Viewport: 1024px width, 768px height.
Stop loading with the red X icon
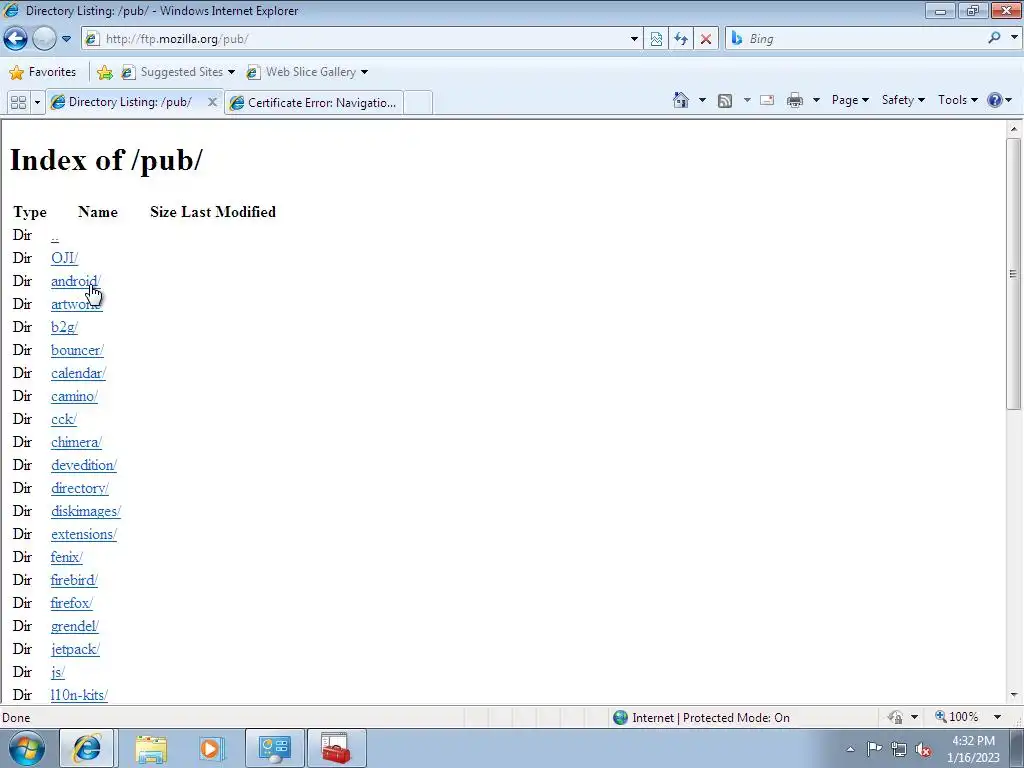(706, 39)
